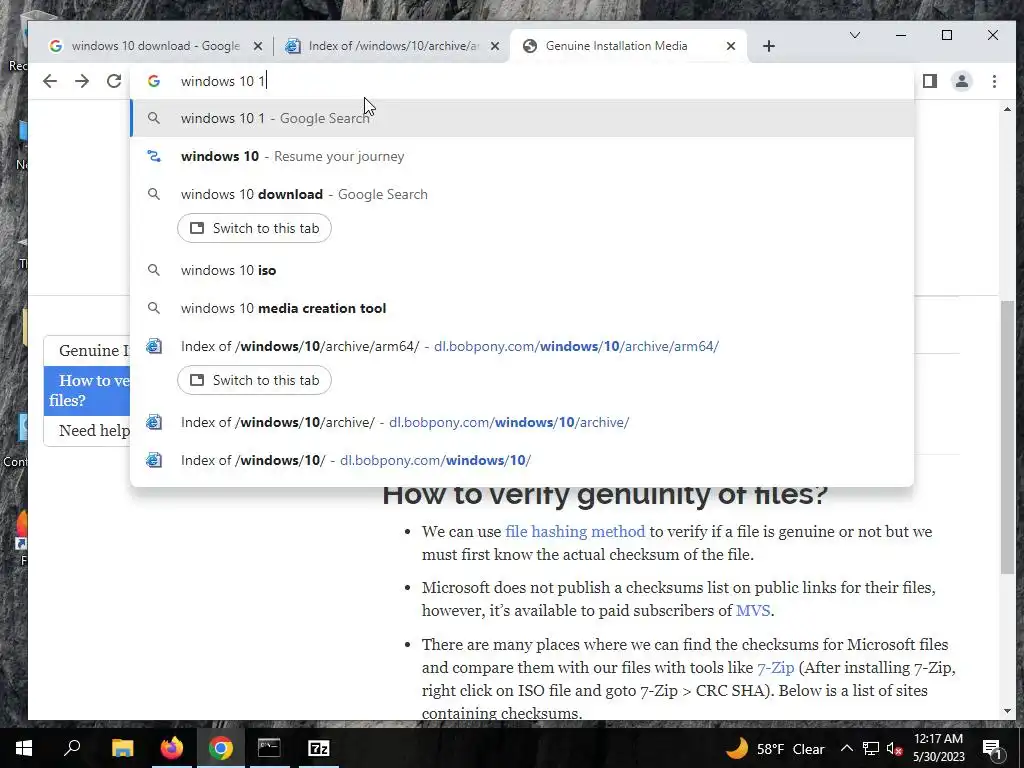Click the 'How to verify genuinity of files?' heading
The width and height of the screenshot is (1024, 768).
pos(605,494)
